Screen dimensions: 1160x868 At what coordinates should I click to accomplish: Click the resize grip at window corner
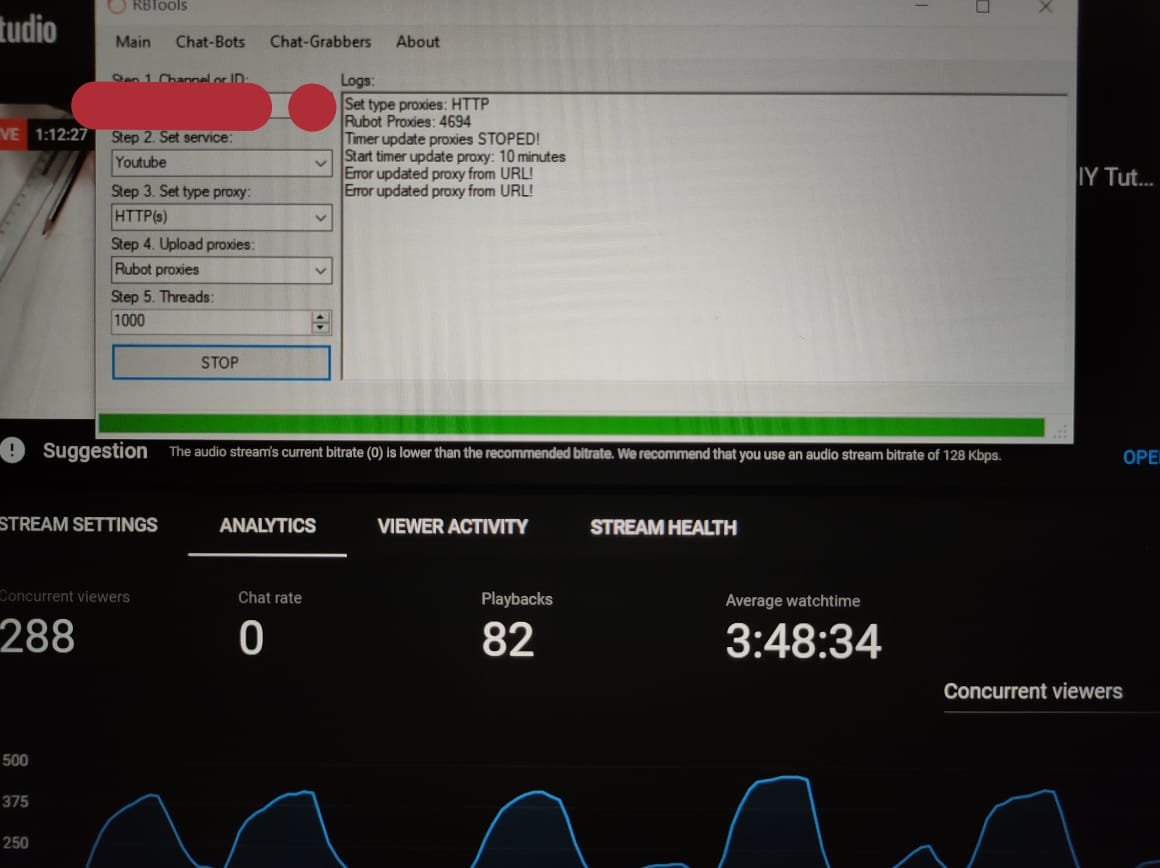coord(1059,431)
